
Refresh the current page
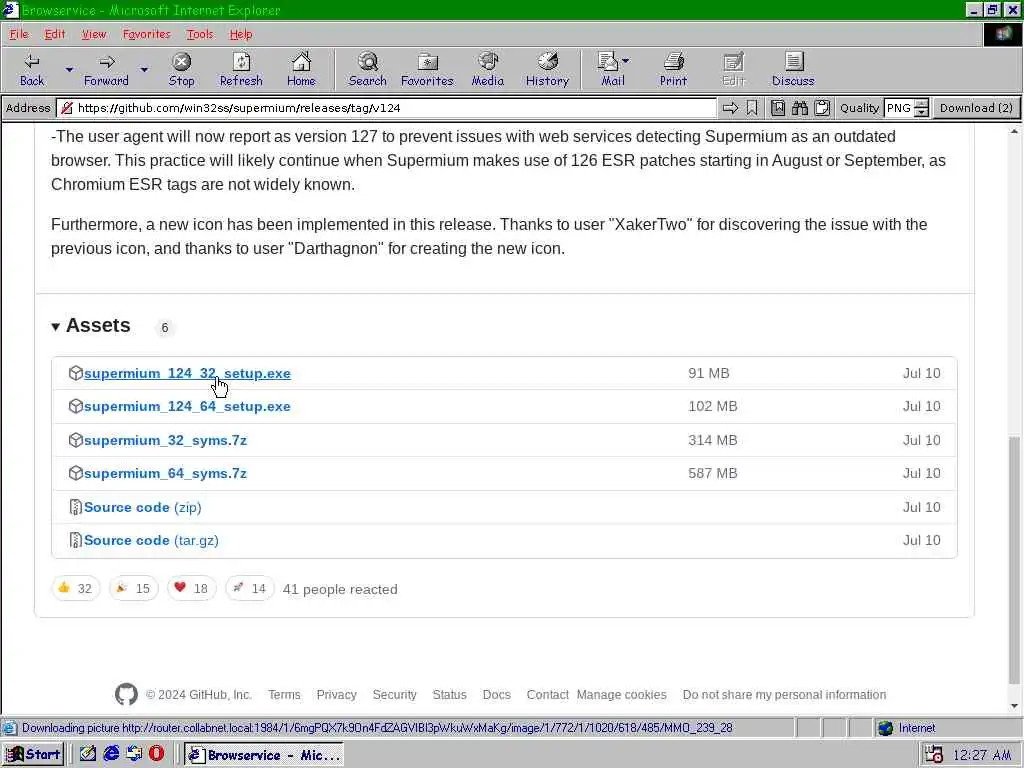tap(241, 69)
